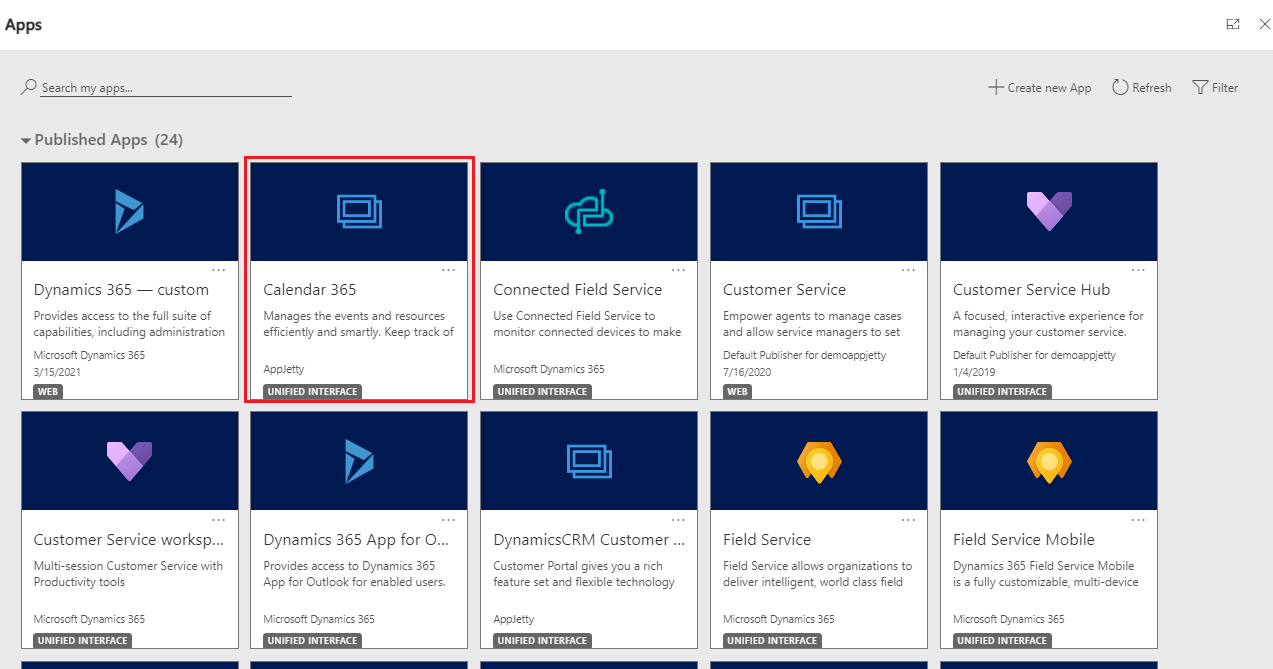The height and width of the screenshot is (669, 1273).
Task: Open the Customer Service Hub app title
Action: coord(1031,290)
